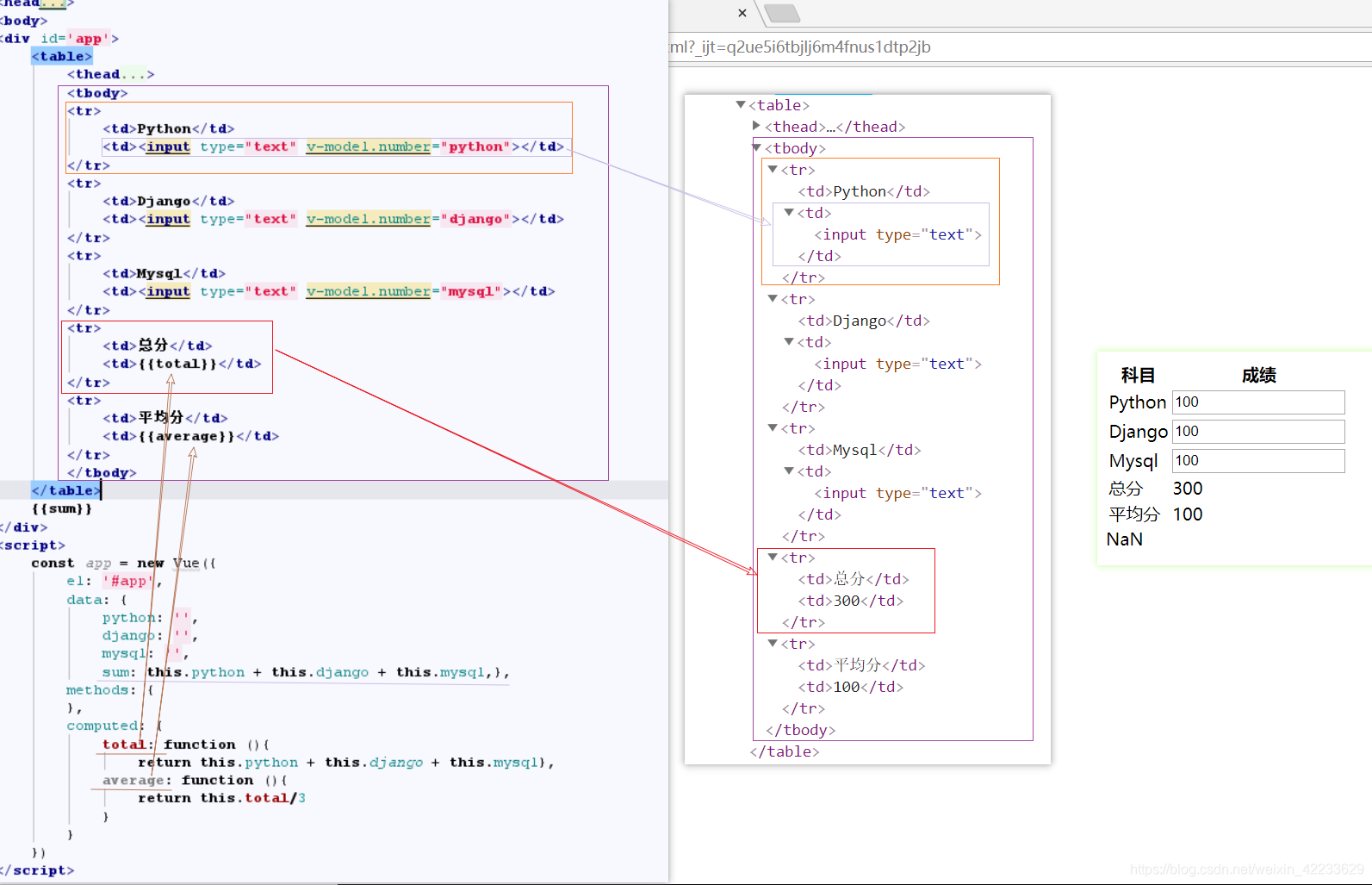Collapse the <table> node in the DOM tree

click(x=740, y=104)
